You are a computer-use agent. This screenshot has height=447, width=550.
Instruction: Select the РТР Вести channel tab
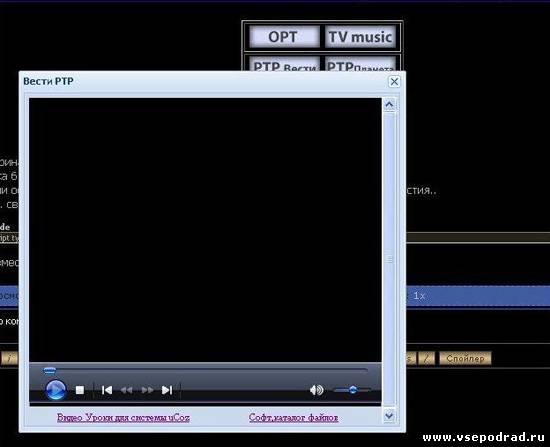click(284, 64)
